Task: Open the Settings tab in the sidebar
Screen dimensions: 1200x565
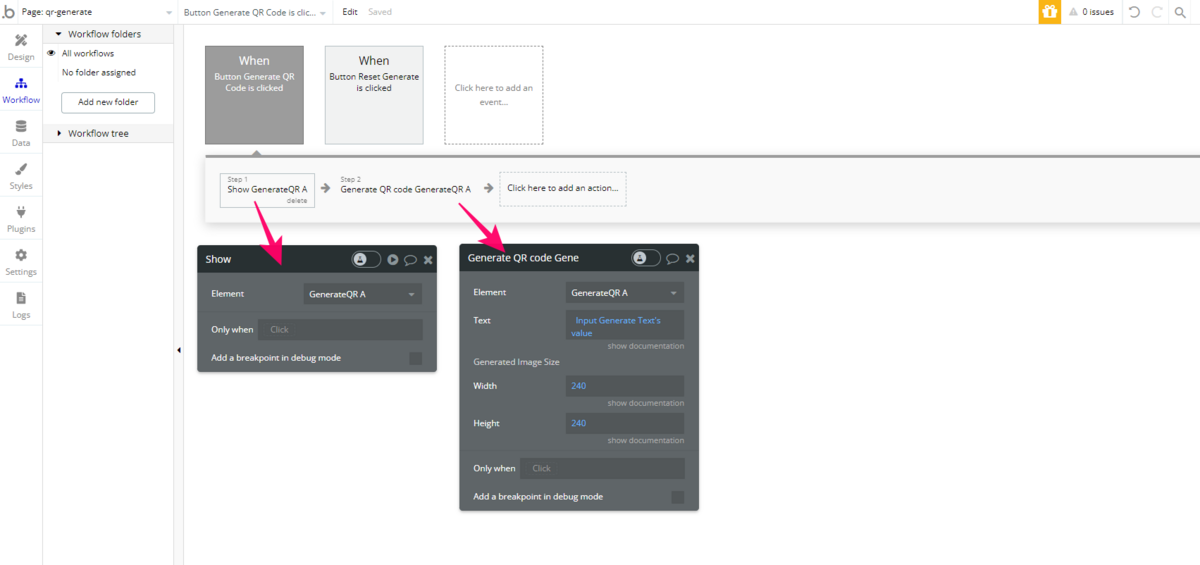Action: point(21,262)
